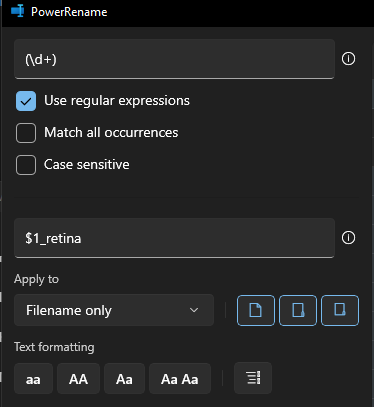Toggle the Include subfolders button
The height and width of the screenshot is (407, 374).
tap(340, 310)
